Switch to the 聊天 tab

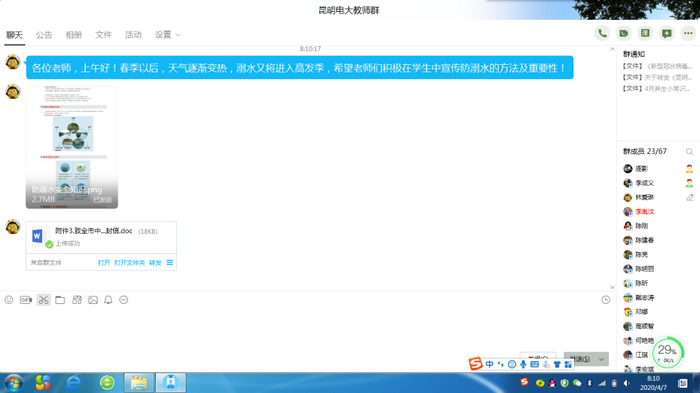coord(14,35)
